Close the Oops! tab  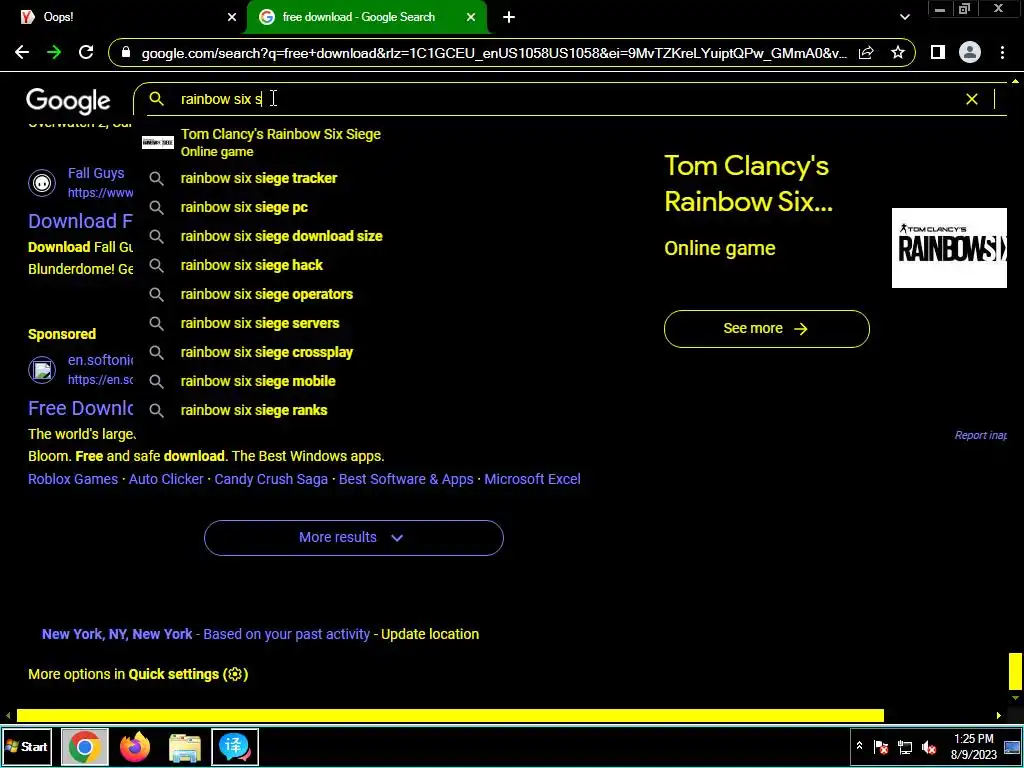pos(232,18)
